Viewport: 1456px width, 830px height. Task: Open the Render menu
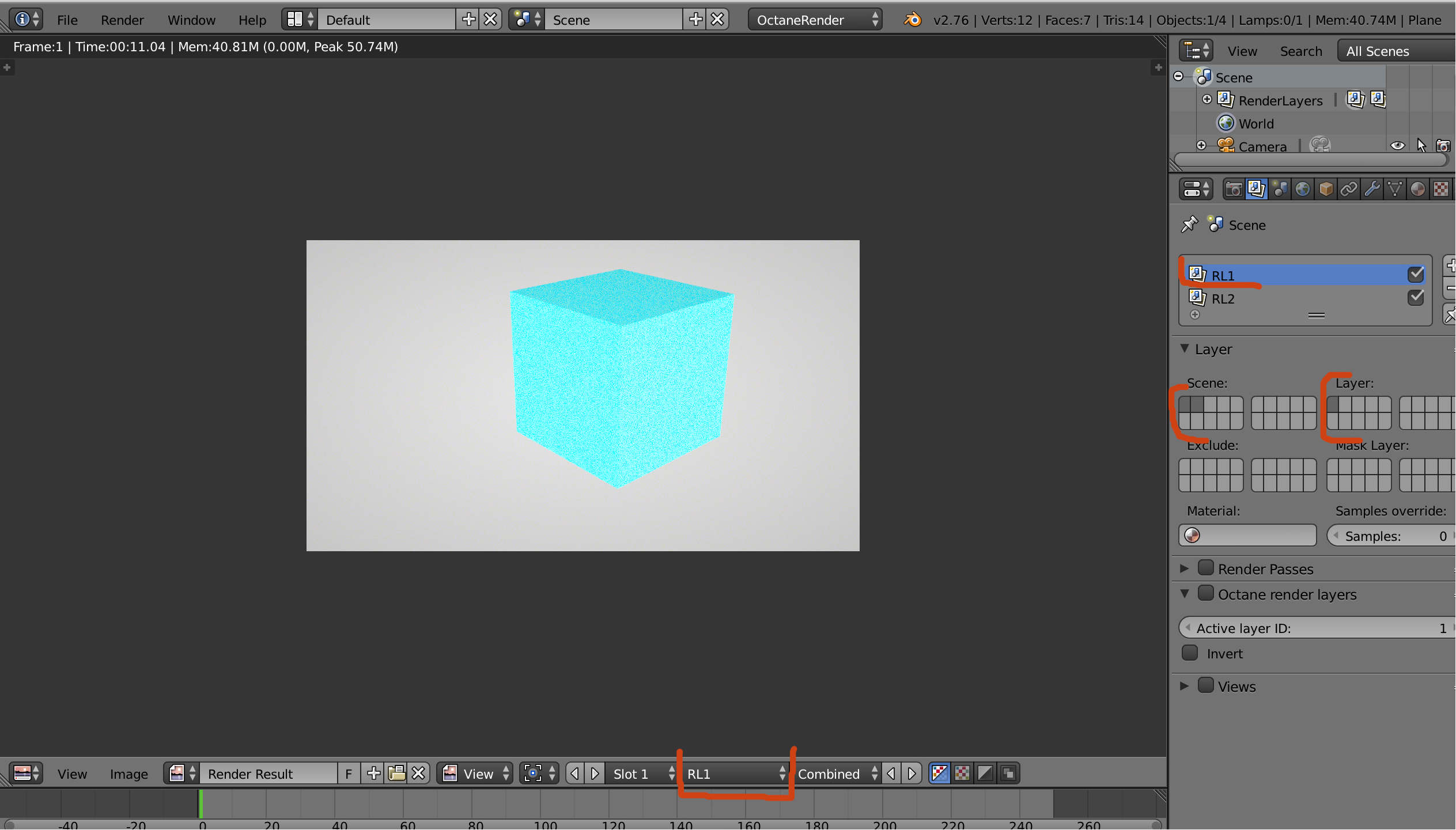click(x=122, y=20)
